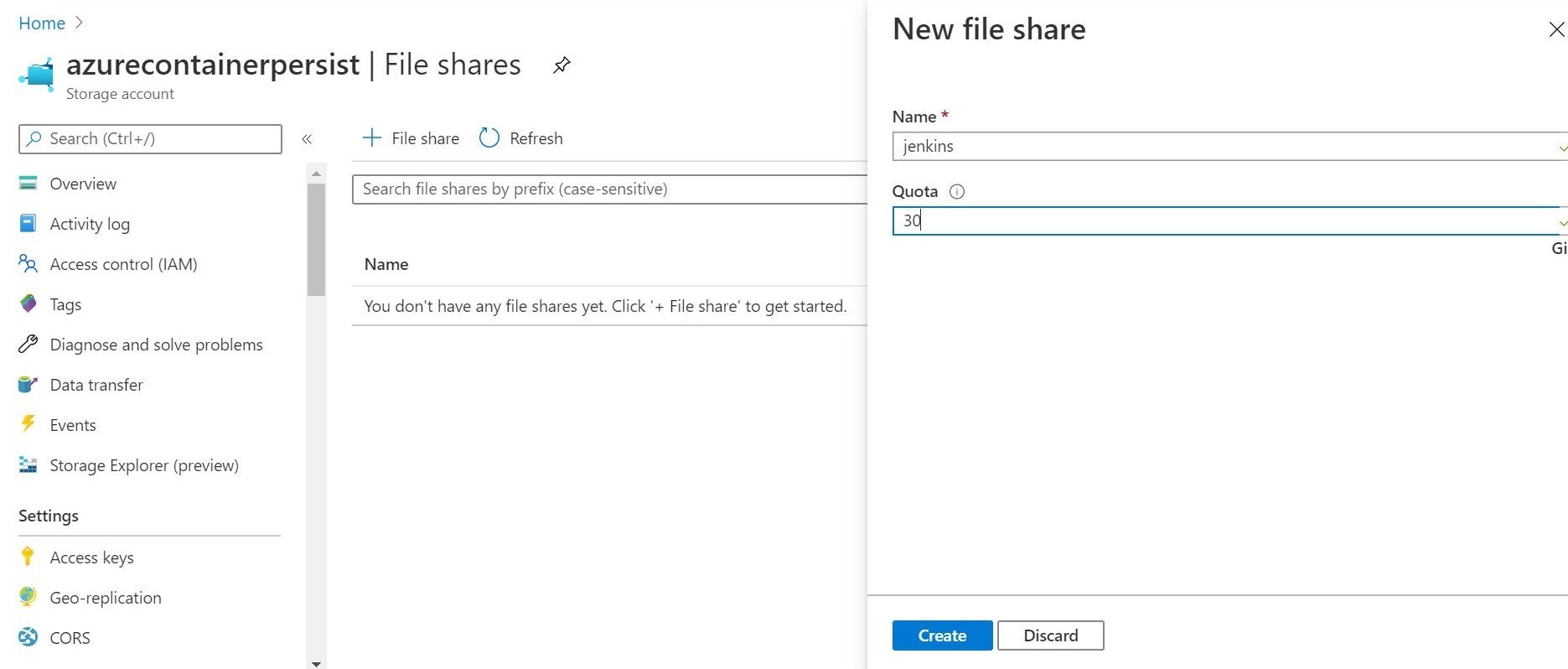Click the Settings section heading
This screenshot has height=669, width=1568.
pyautogui.click(x=49, y=516)
